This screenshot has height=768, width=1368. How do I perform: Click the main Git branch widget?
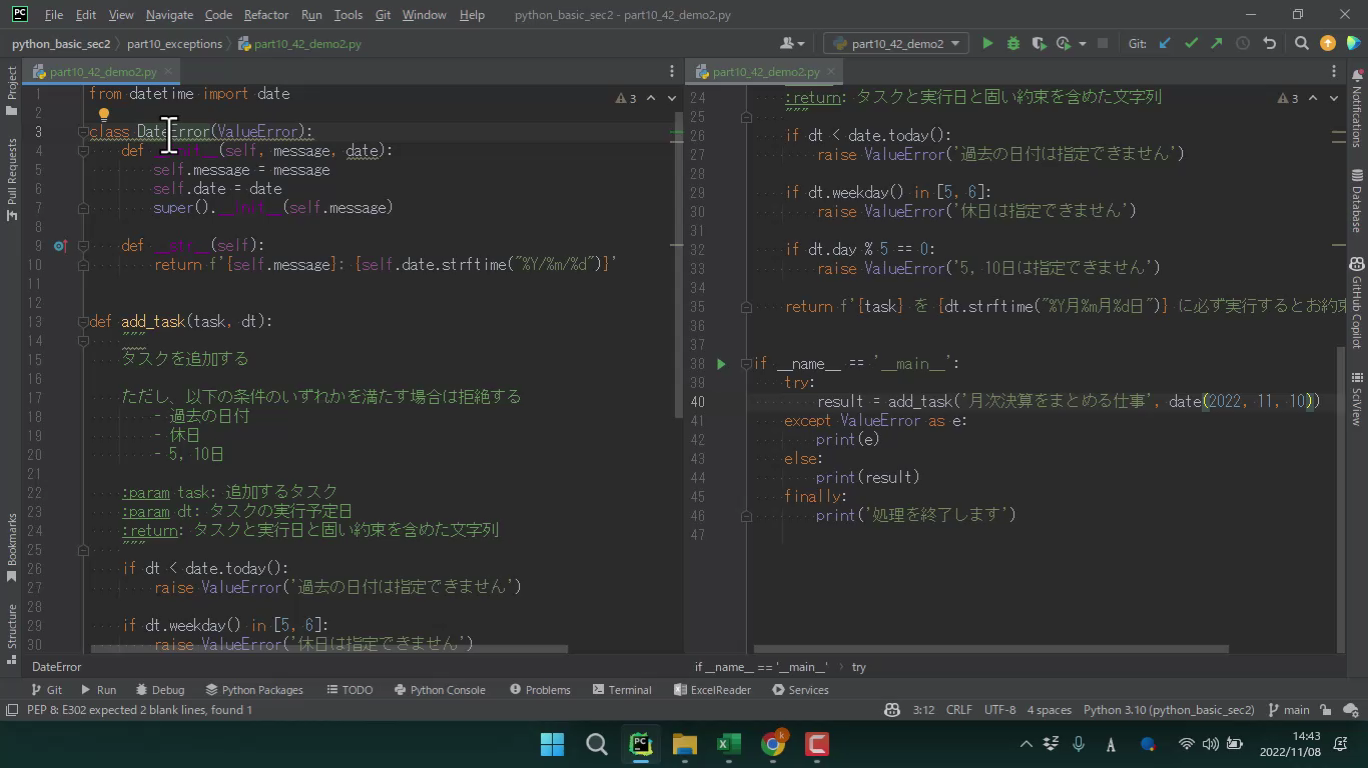tap(1289, 710)
